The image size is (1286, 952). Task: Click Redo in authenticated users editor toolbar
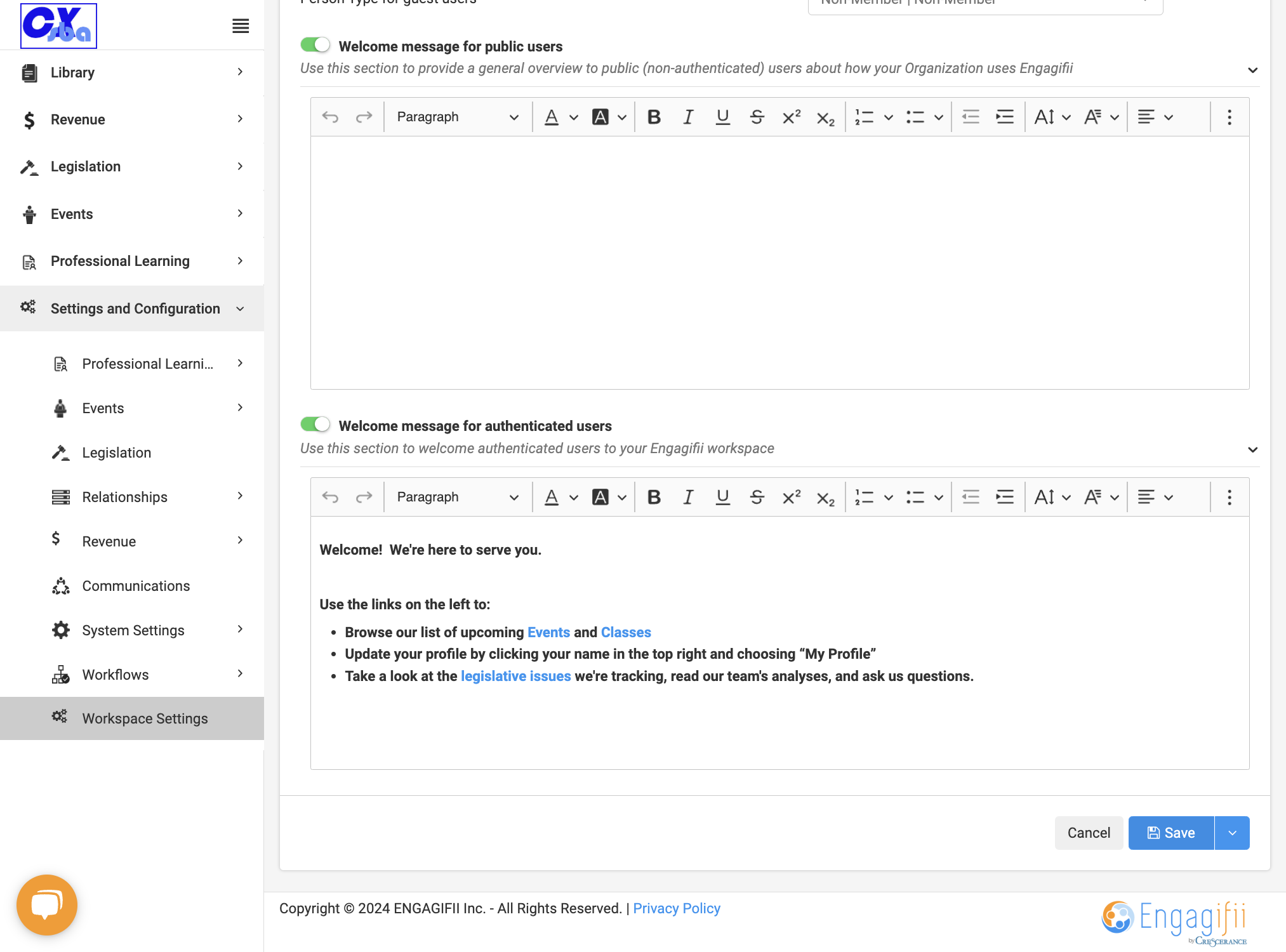click(364, 497)
